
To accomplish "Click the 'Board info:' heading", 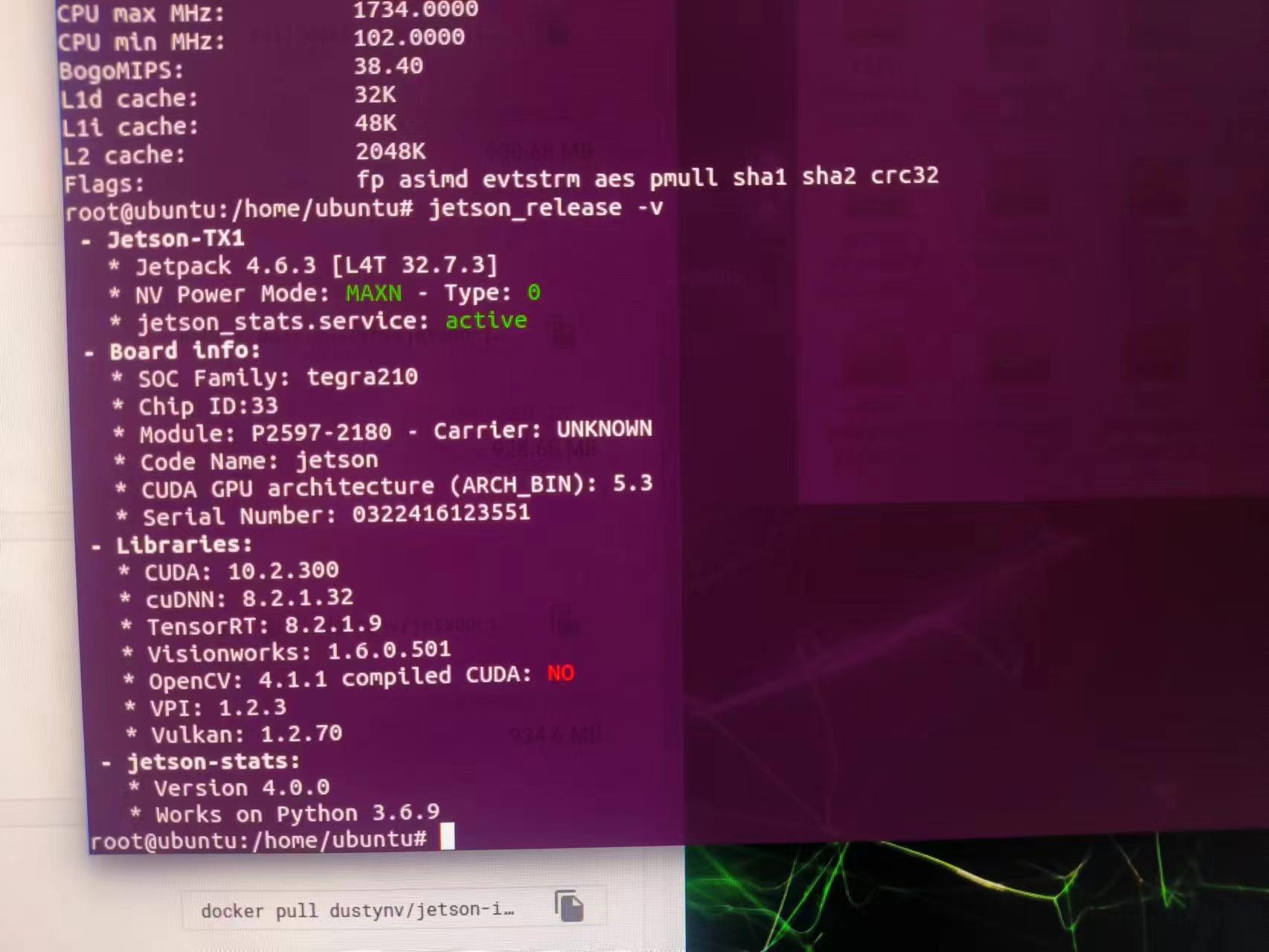I will pos(185,350).
